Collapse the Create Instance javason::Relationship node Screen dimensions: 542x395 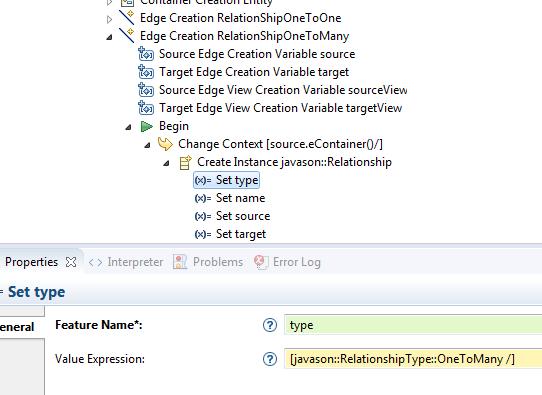166,163
